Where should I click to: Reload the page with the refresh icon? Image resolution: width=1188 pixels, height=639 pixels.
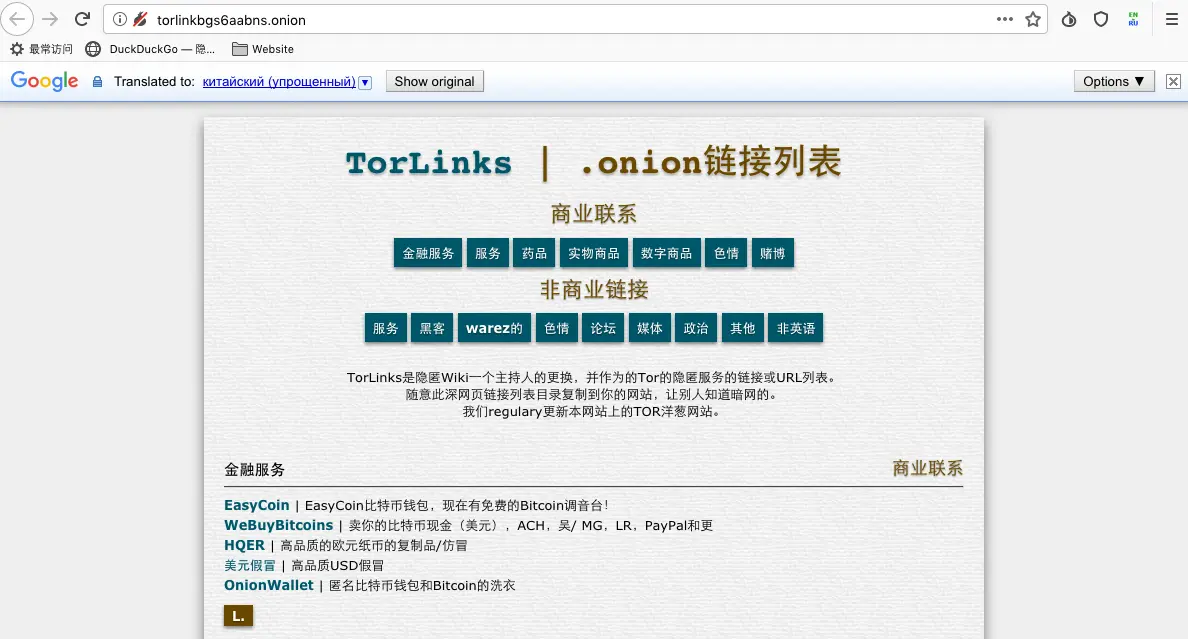pyautogui.click(x=83, y=19)
